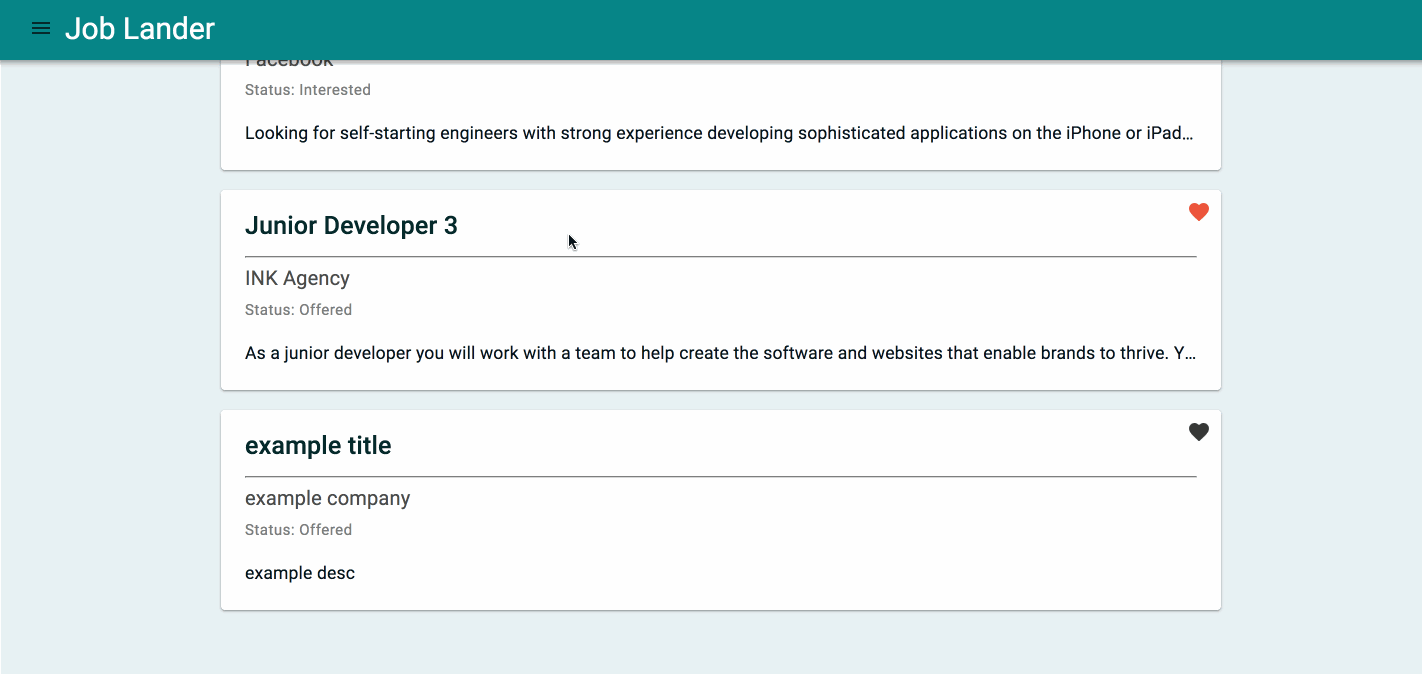Open the self-starting engineers description text

click(x=720, y=133)
